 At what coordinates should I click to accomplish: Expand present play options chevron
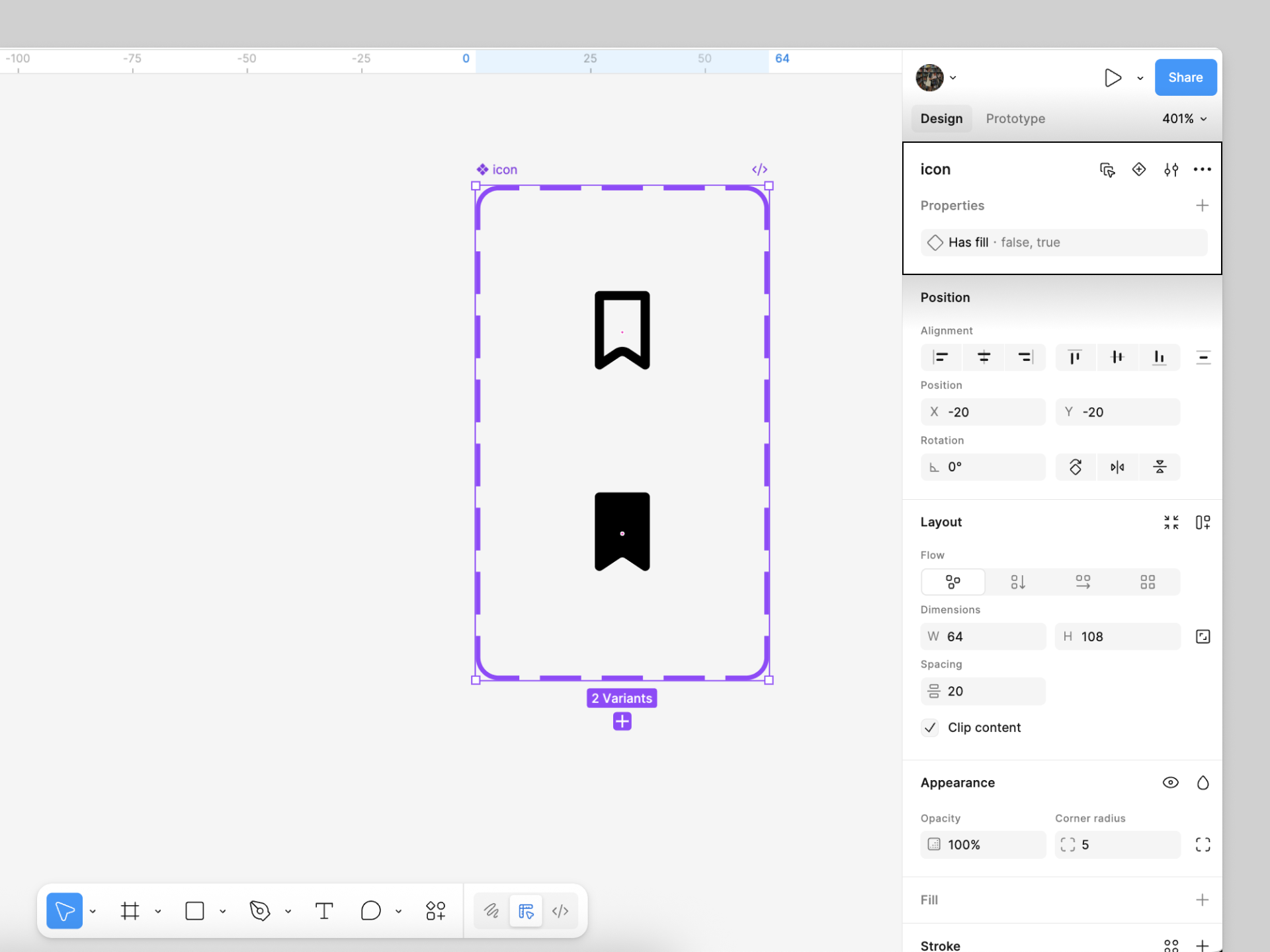[x=1140, y=78]
